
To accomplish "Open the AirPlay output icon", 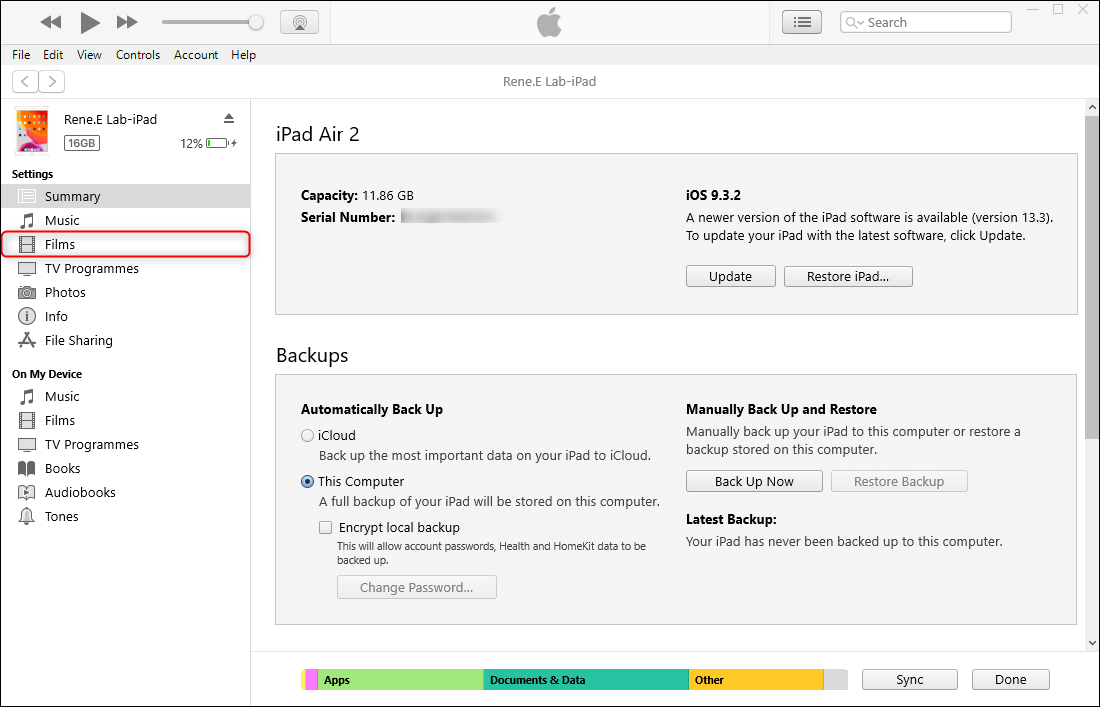I will (300, 22).
